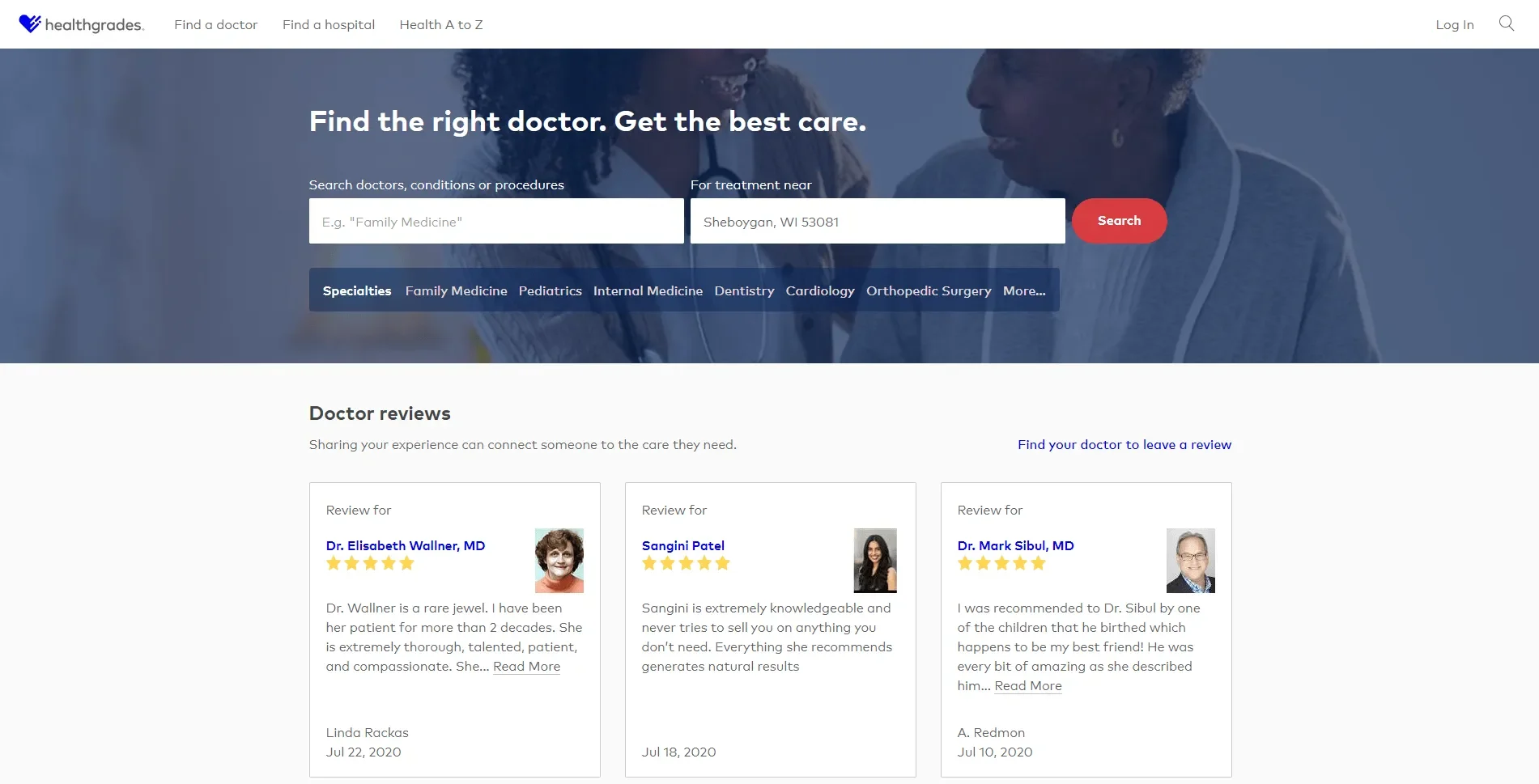The image size is (1539, 784).
Task: Click Read More on Dr. Sibul's review
Action: point(1027,685)
